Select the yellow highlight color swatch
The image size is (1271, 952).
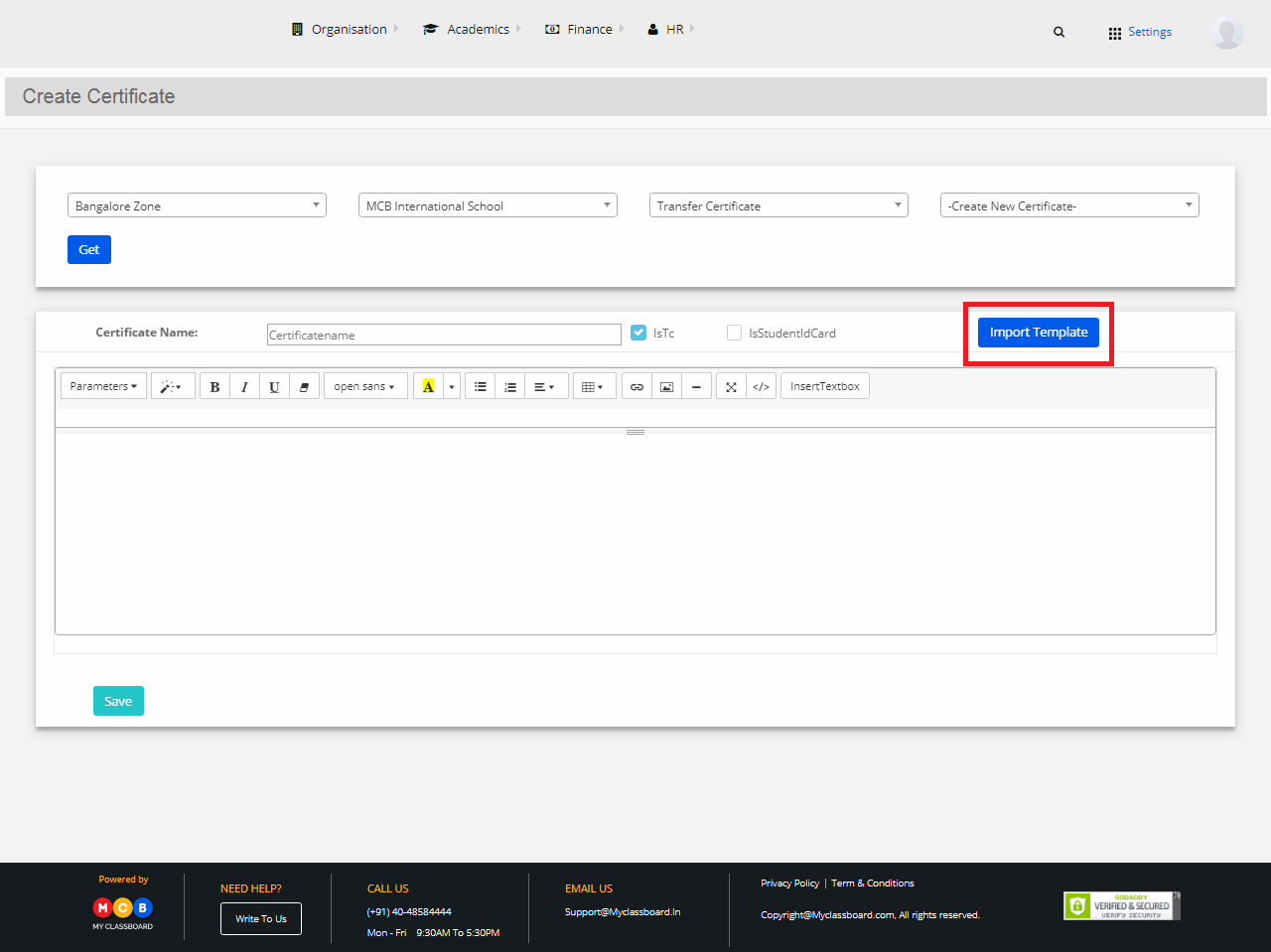tap(428, 386)
